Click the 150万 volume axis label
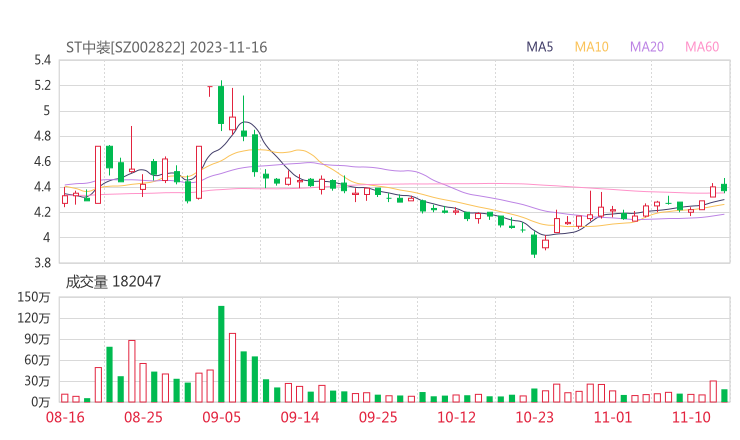740x440 pixels. coord(34,297)
